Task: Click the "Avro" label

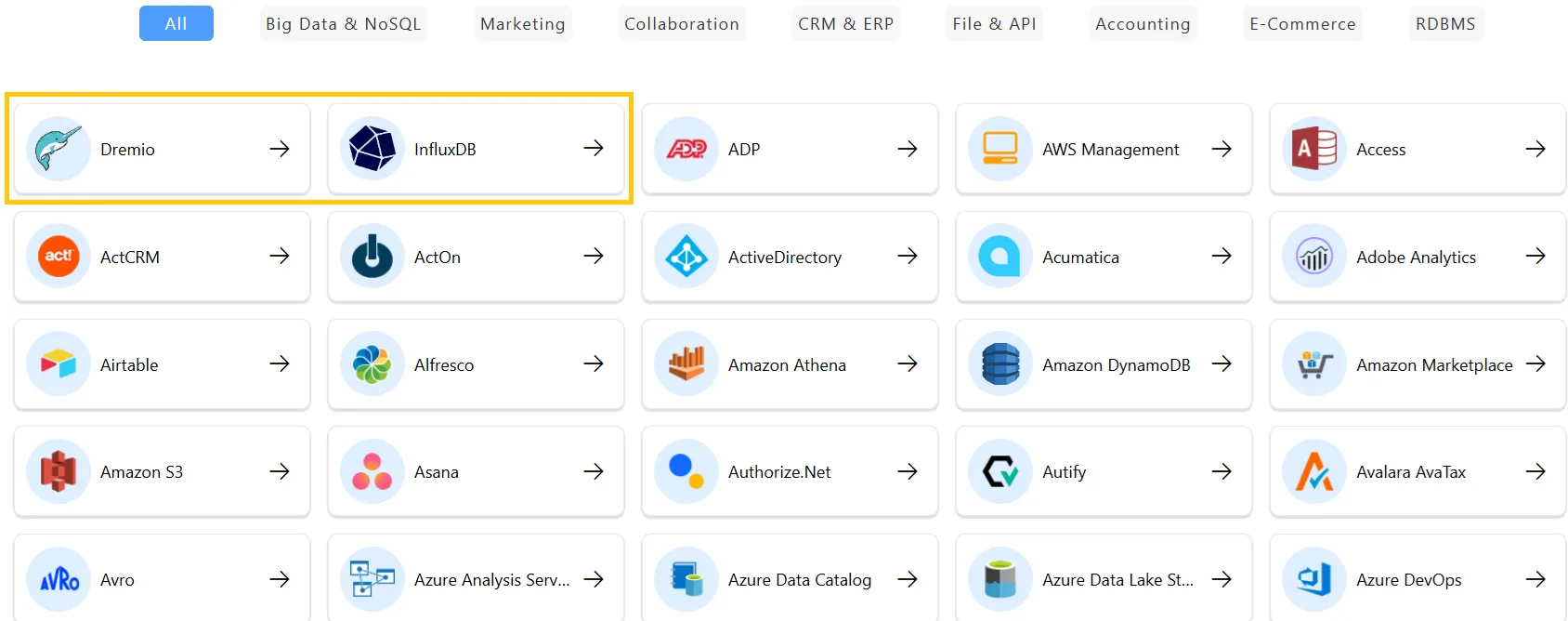Action: point(117,580)
